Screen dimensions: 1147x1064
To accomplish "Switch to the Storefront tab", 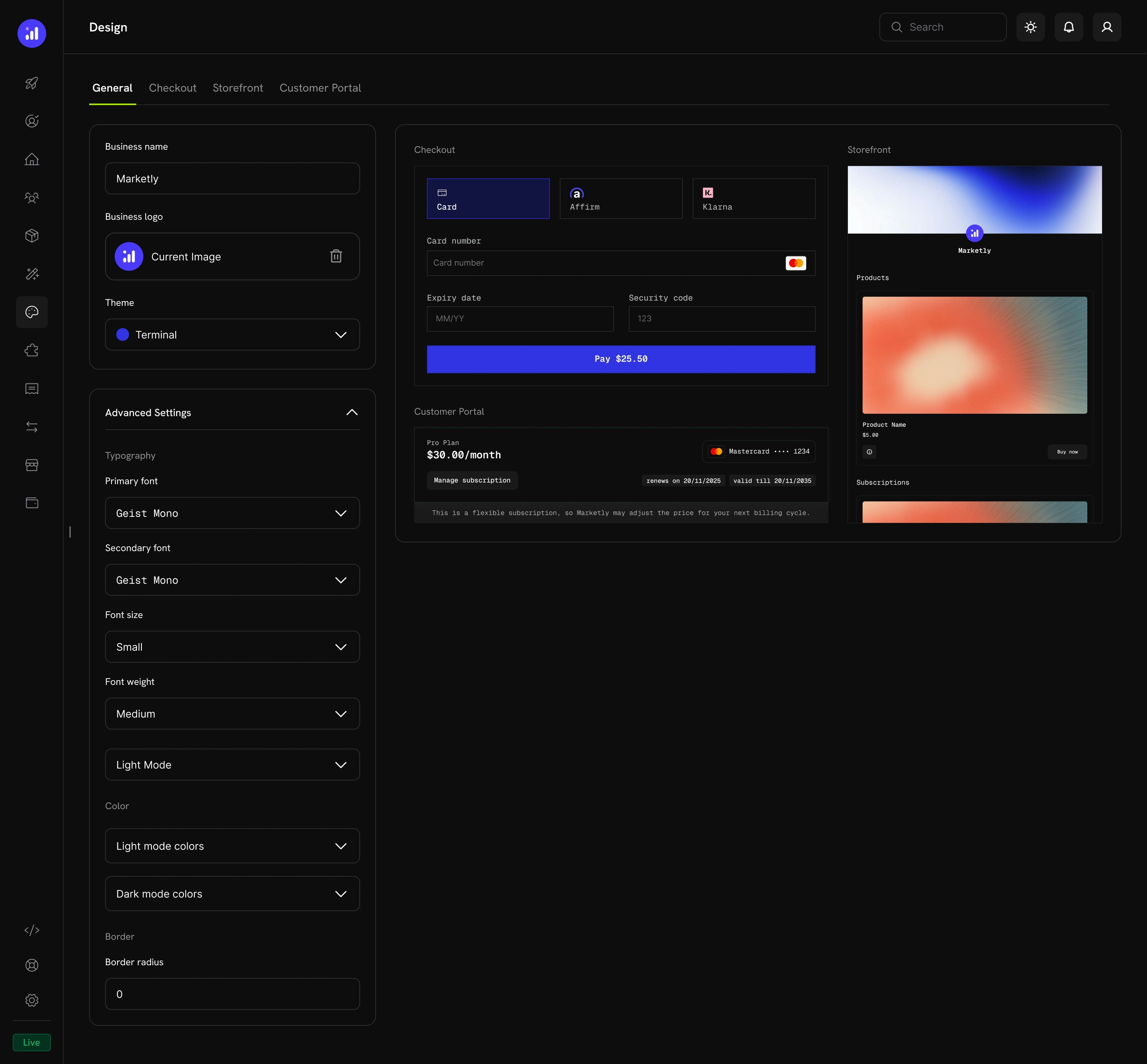I will pyautogui.click(x=238, y=88).
